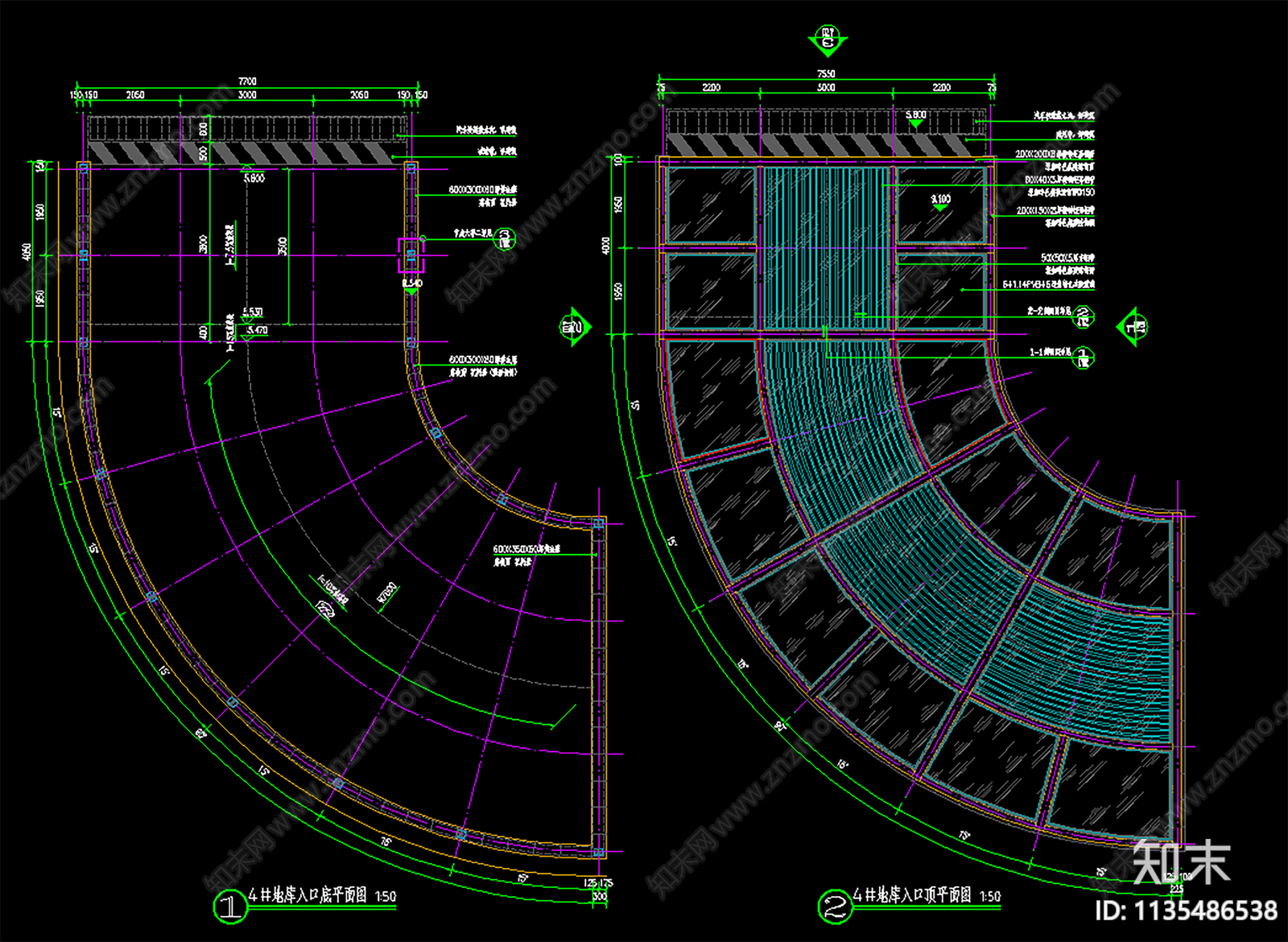Click the circled number 2 drawing title marker
1288x942 pixels.
[x=835, y=907]
